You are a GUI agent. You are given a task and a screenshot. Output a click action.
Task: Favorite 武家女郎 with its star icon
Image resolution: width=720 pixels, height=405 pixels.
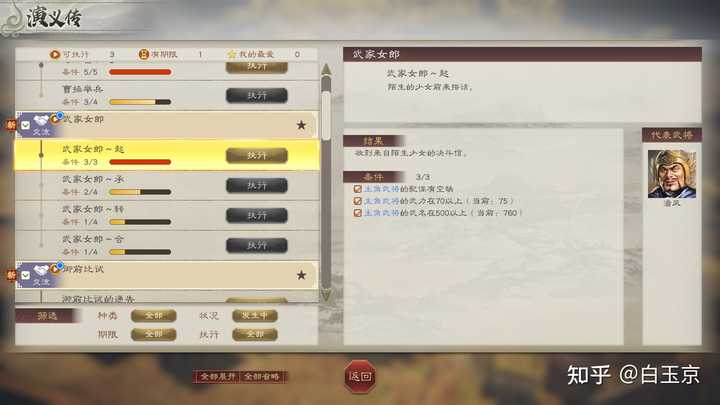click(x=301, y=125)
